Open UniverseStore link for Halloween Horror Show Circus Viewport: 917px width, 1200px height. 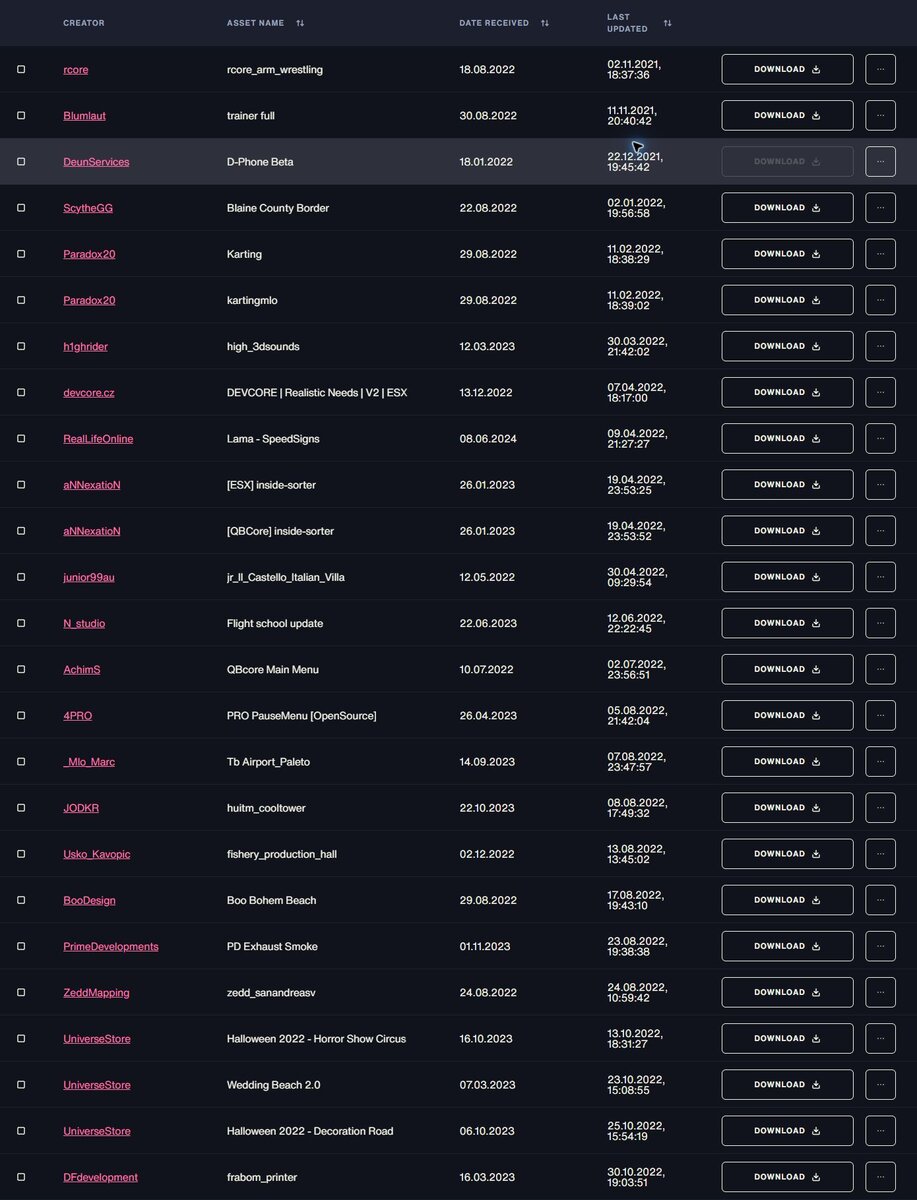(x=97, y=1039)
